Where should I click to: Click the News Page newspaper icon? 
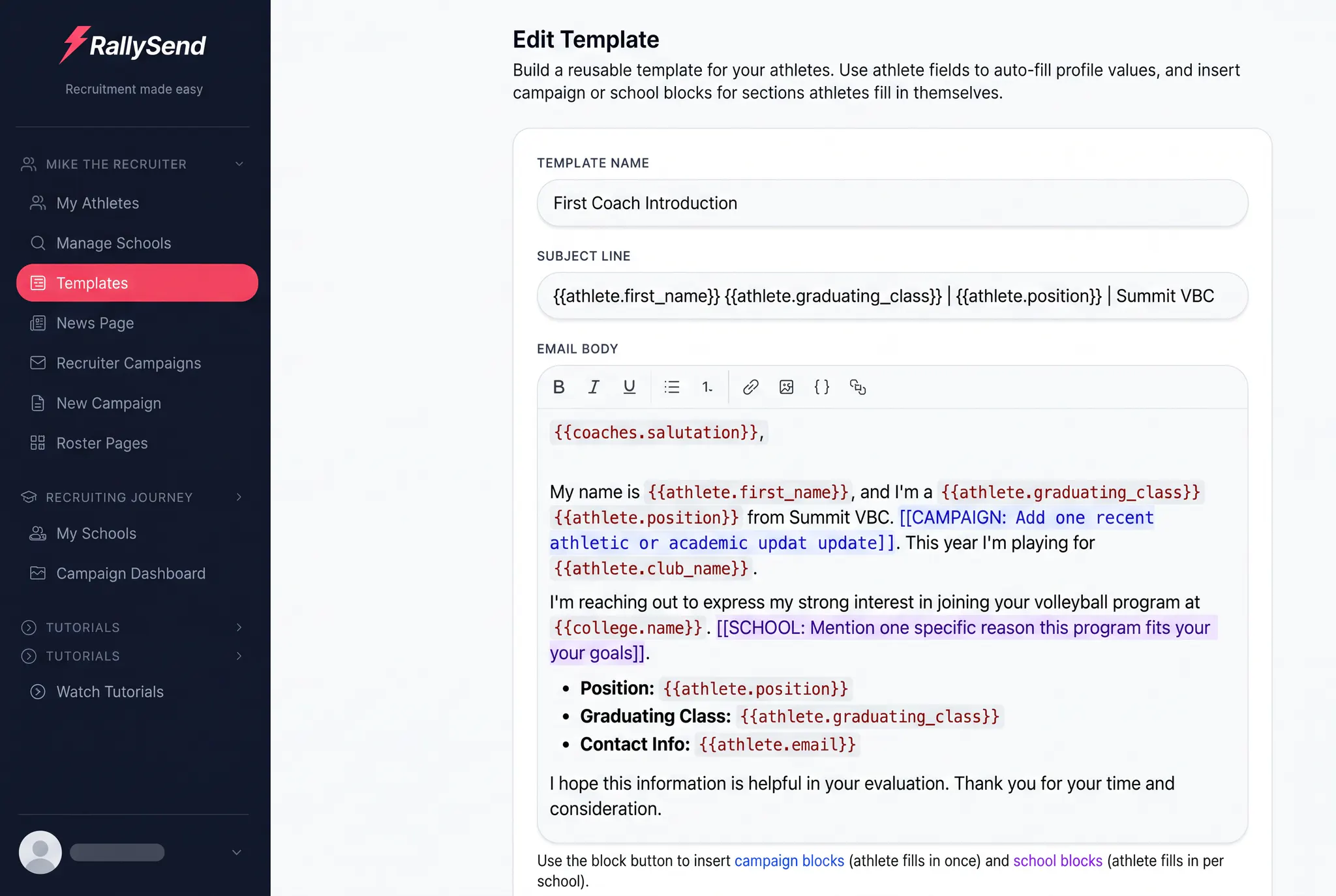38,323
